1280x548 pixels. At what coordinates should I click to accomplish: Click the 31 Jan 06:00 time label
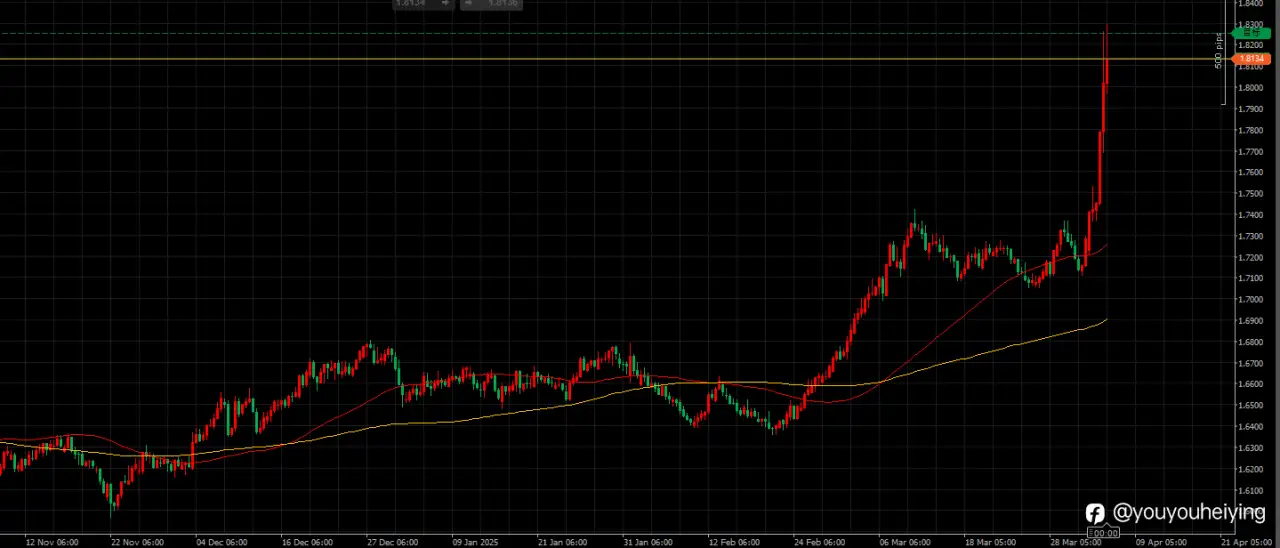[649, 542]
